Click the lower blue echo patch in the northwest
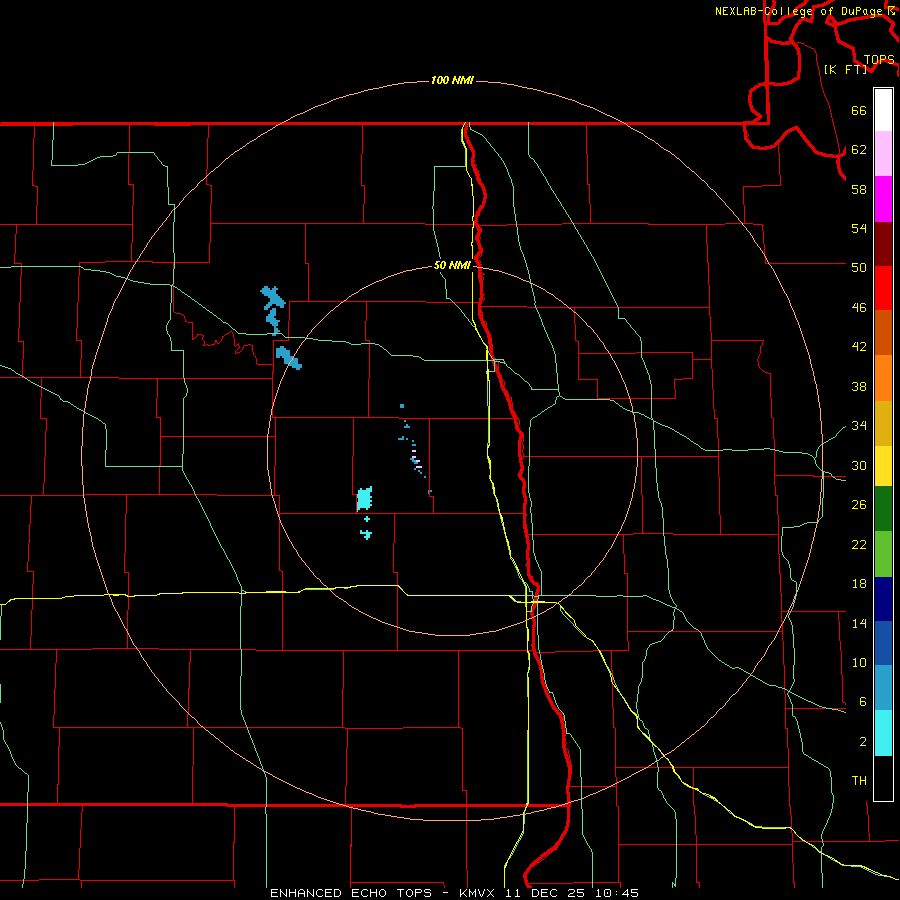900x900 pixels. coord(288,358)
